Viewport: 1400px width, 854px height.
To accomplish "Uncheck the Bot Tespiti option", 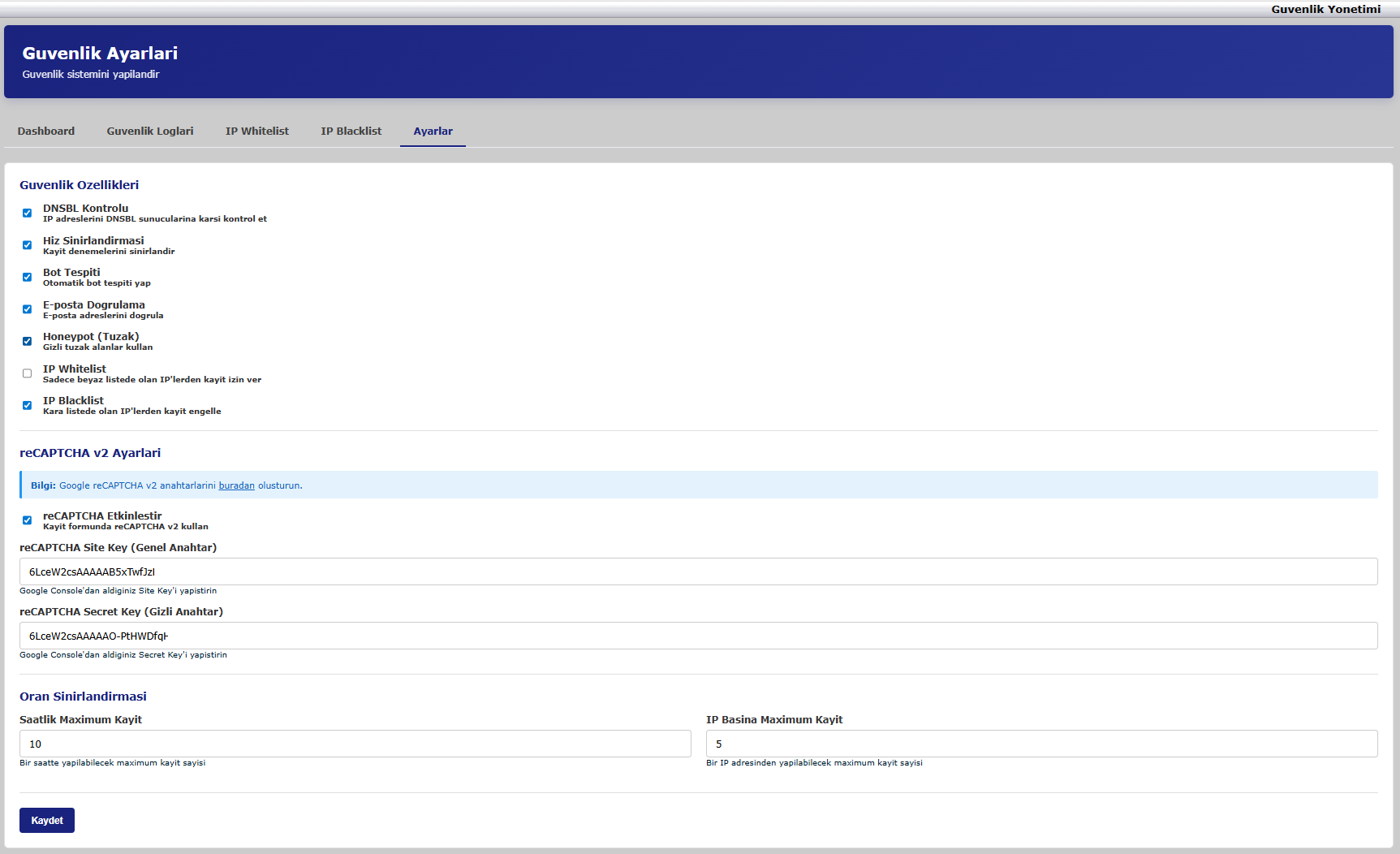I will click(x=27, y=278).
